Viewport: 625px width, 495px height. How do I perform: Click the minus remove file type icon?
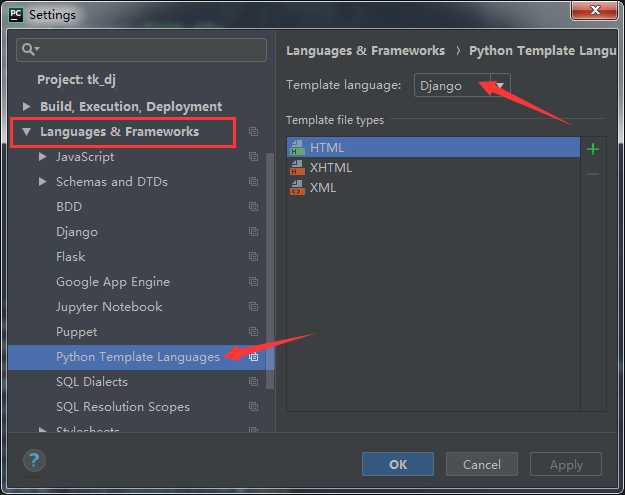[x=594, y=174]
